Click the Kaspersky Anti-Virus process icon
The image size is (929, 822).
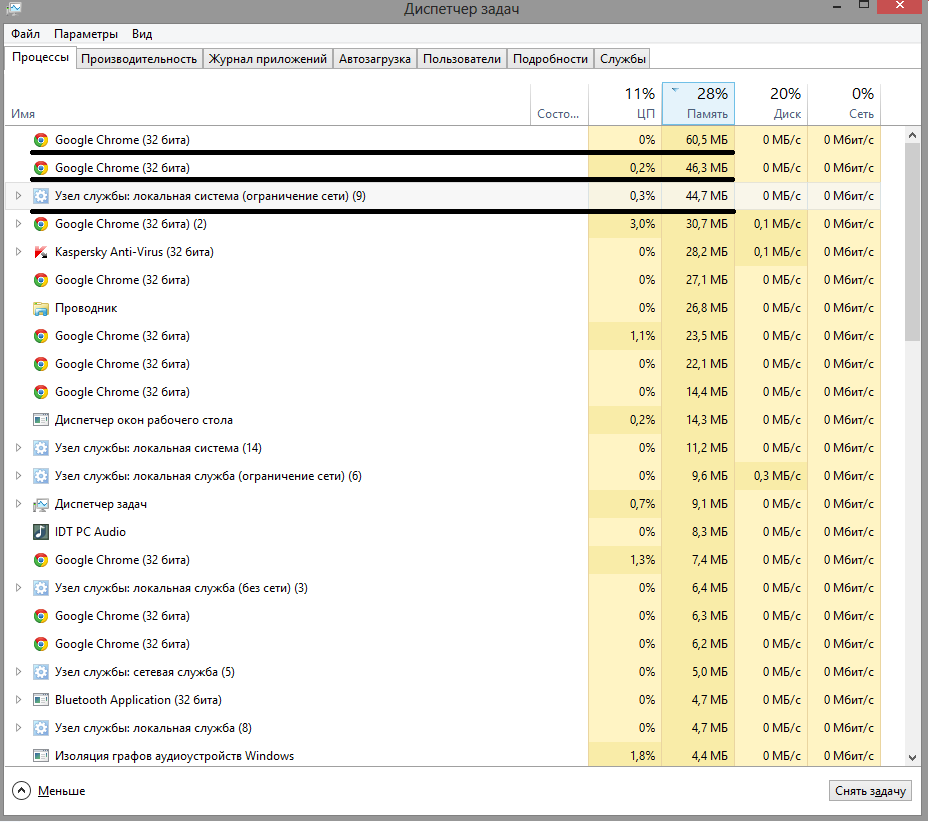41,252
